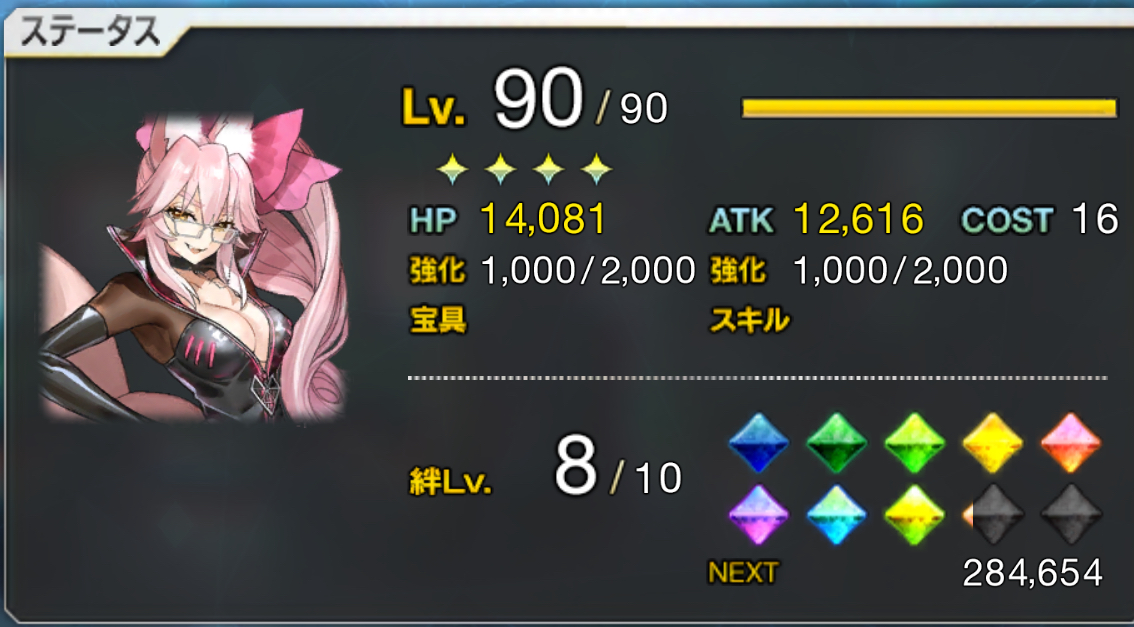Viewport: 1134px width, 627px height.
Task: Open the ステータス tab header
Action: pyautogui.click(x=90, y=35)
